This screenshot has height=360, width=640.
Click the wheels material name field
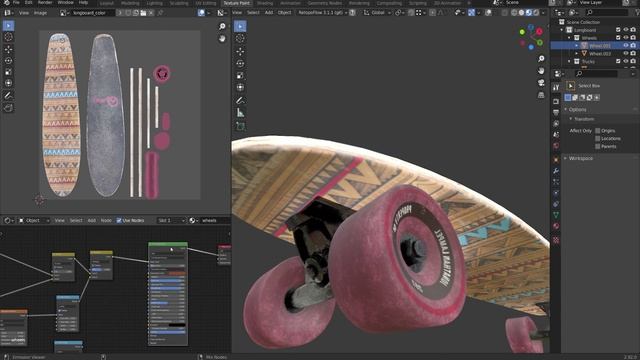[216, 220]
